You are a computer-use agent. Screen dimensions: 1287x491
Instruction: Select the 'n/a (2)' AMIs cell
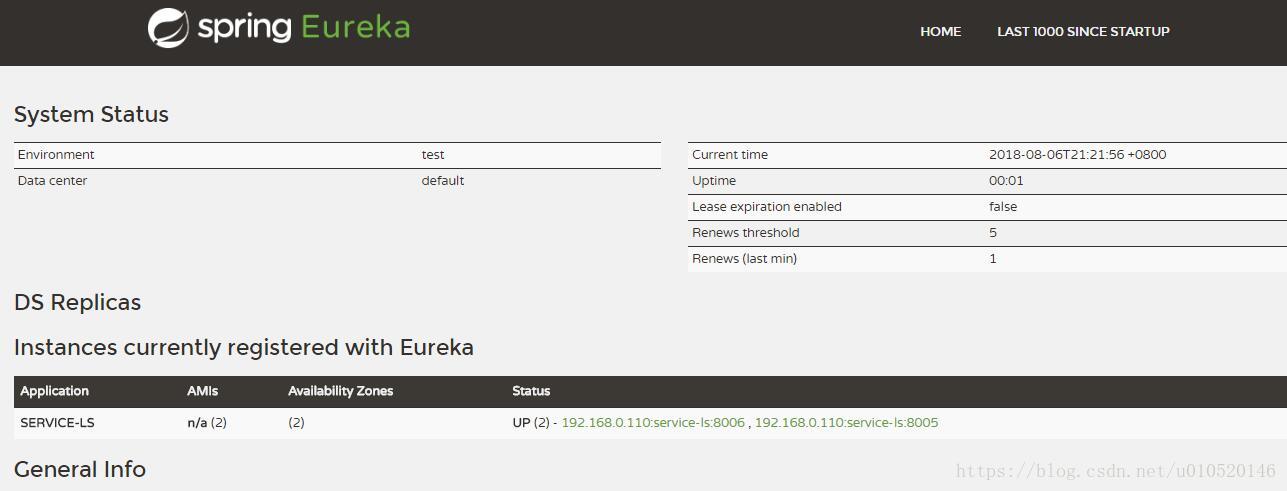pos(207,423)
